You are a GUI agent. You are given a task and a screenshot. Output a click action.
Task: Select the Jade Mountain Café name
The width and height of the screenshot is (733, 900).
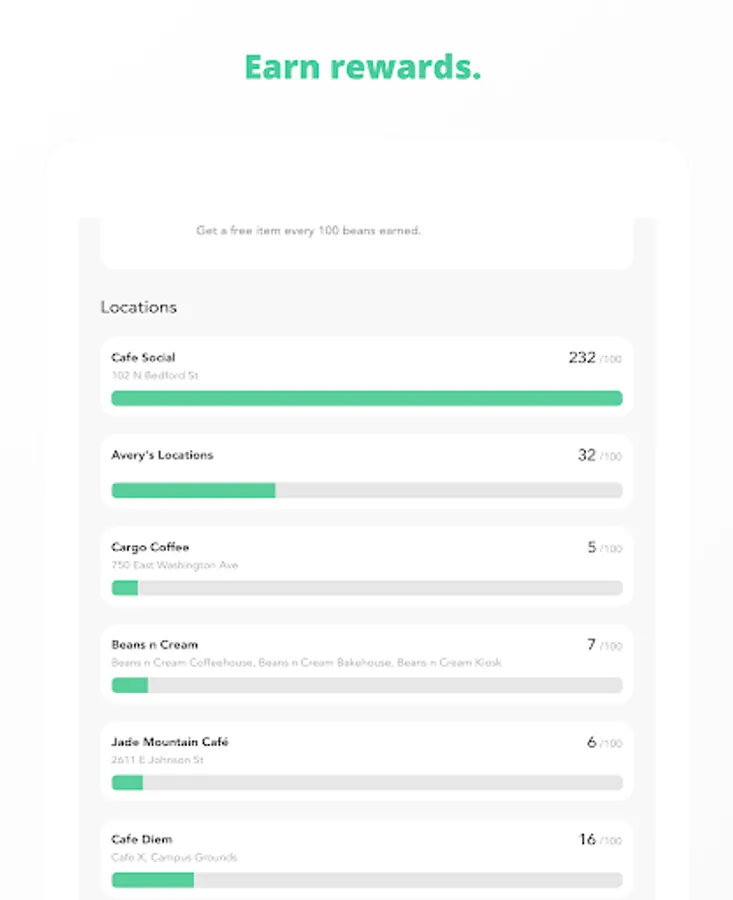tap(170, 742)
